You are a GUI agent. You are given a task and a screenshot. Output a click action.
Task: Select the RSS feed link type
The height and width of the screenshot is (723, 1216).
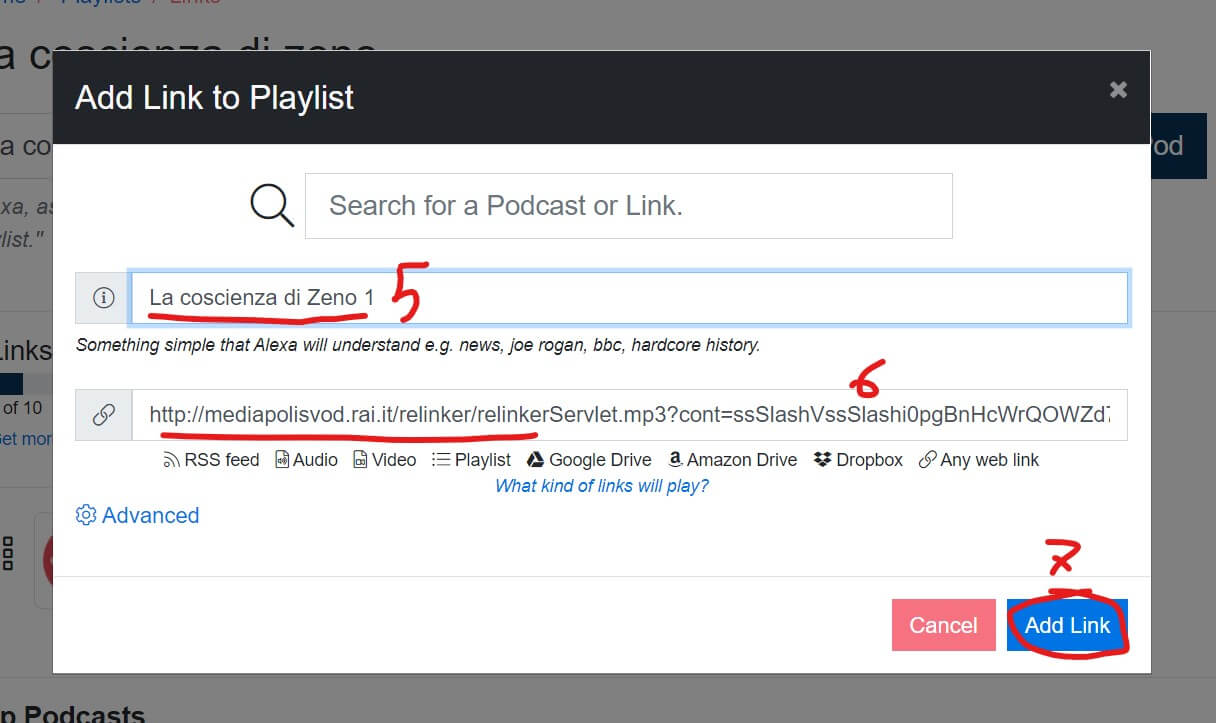point(211,460)
